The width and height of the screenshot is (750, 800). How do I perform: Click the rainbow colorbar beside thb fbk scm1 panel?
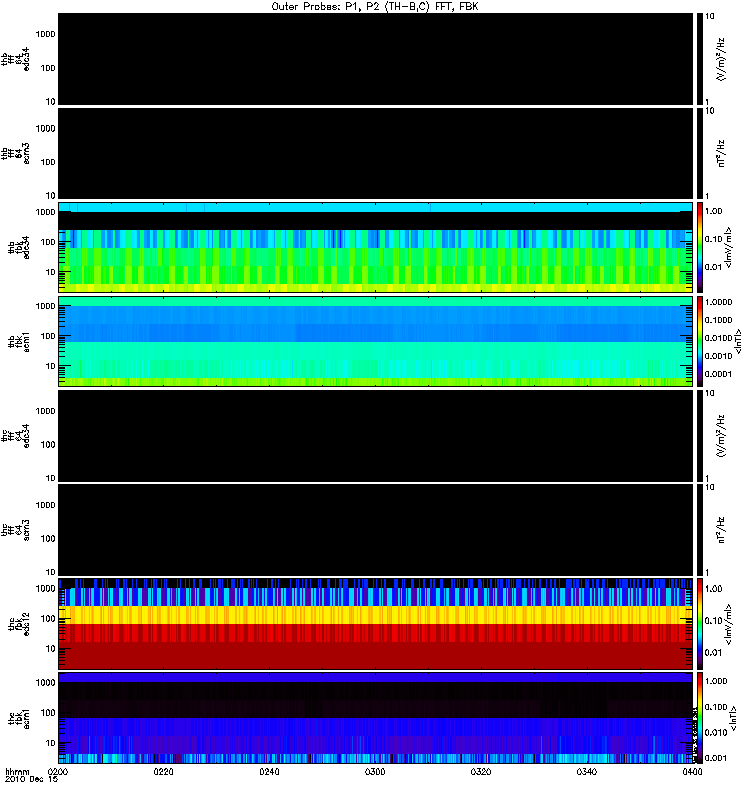(700, 341)
